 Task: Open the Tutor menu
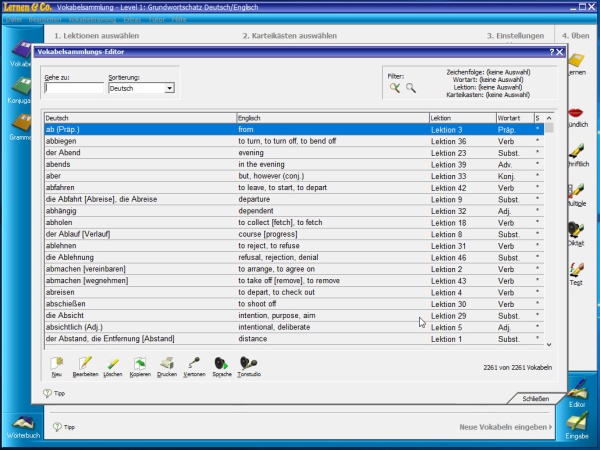click(157, 19)
